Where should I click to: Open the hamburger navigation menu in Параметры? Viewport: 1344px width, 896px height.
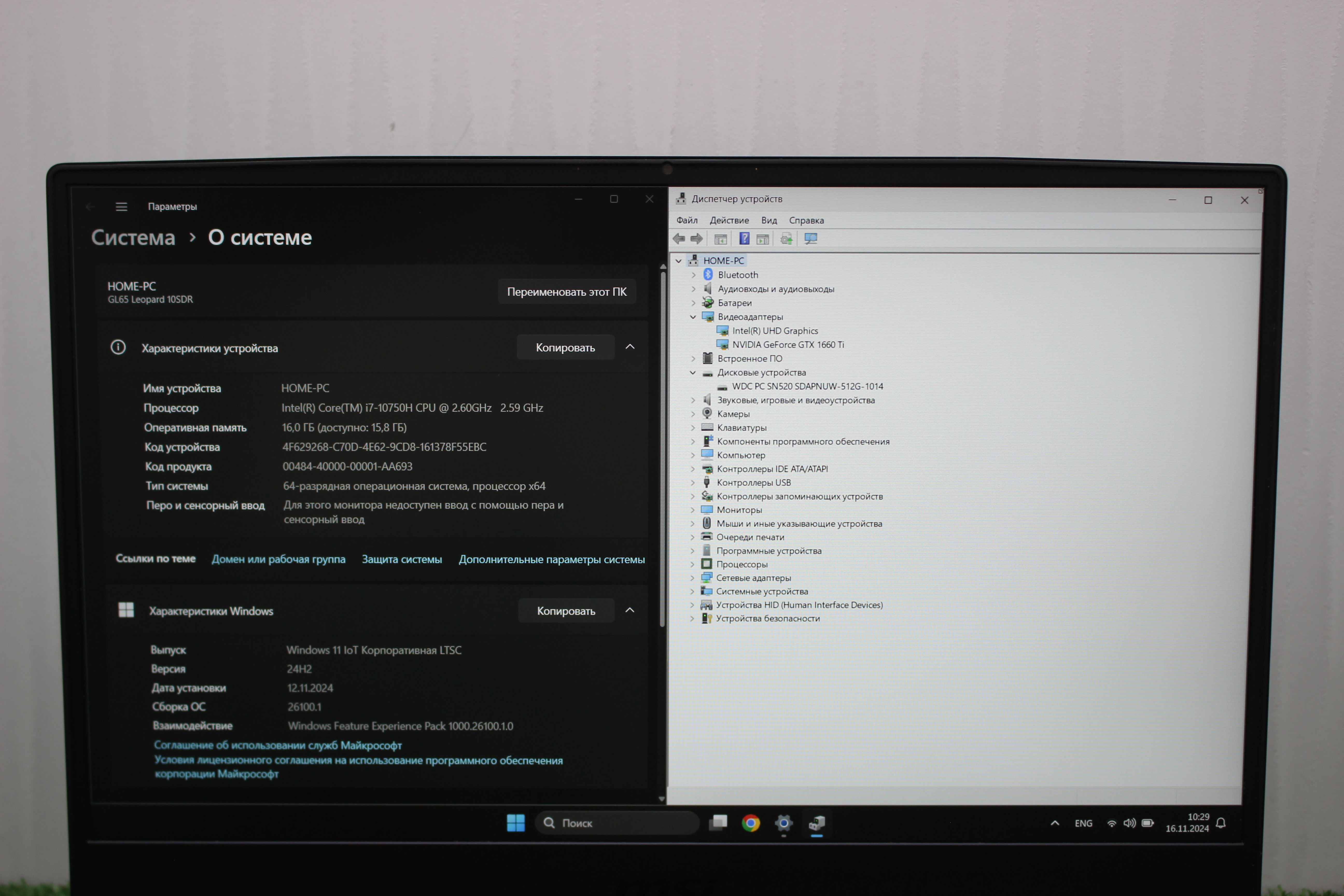(121, 206)
